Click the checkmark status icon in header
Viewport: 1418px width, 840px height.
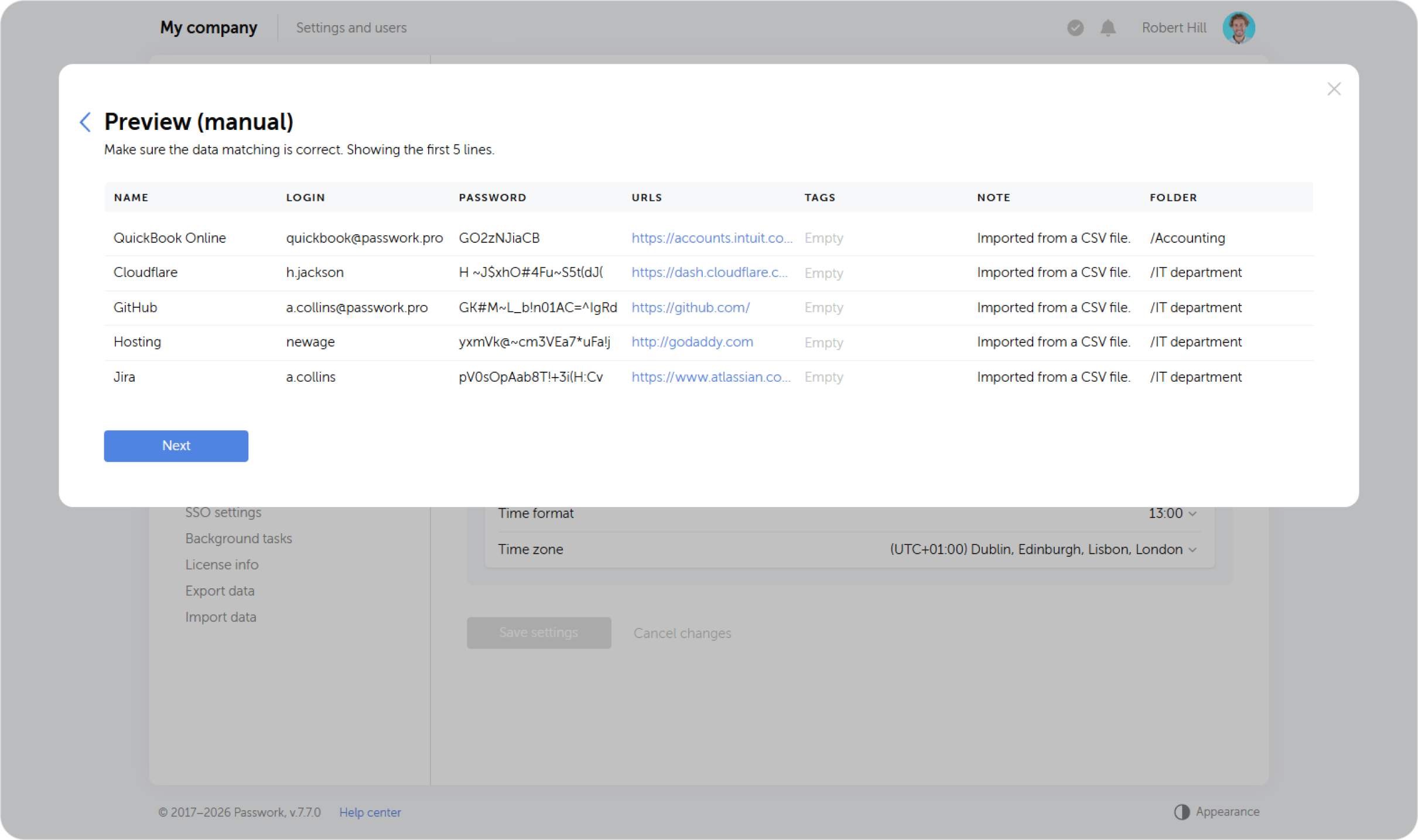click(x=1075, y=28)
